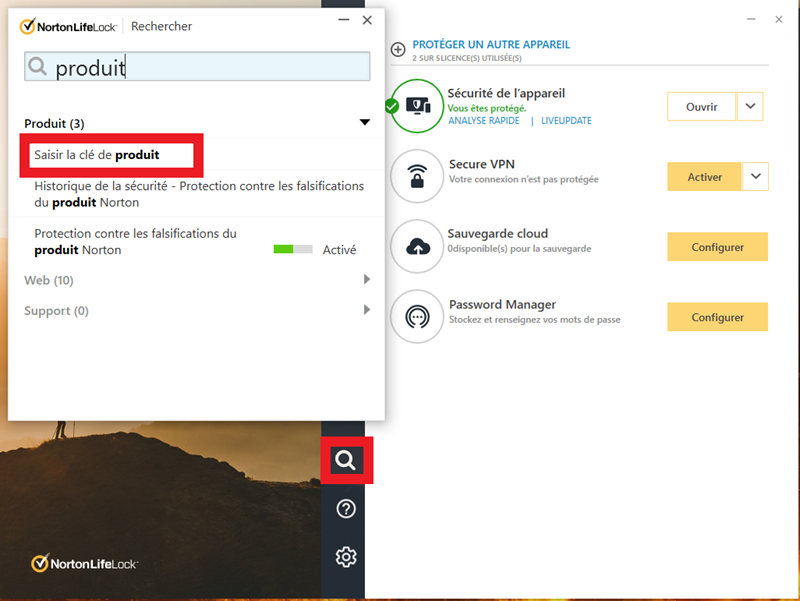Click the plus icon beside Protéger un autre appareil
The width and height of the screenshot is (800, 601).
coord(398,49)
